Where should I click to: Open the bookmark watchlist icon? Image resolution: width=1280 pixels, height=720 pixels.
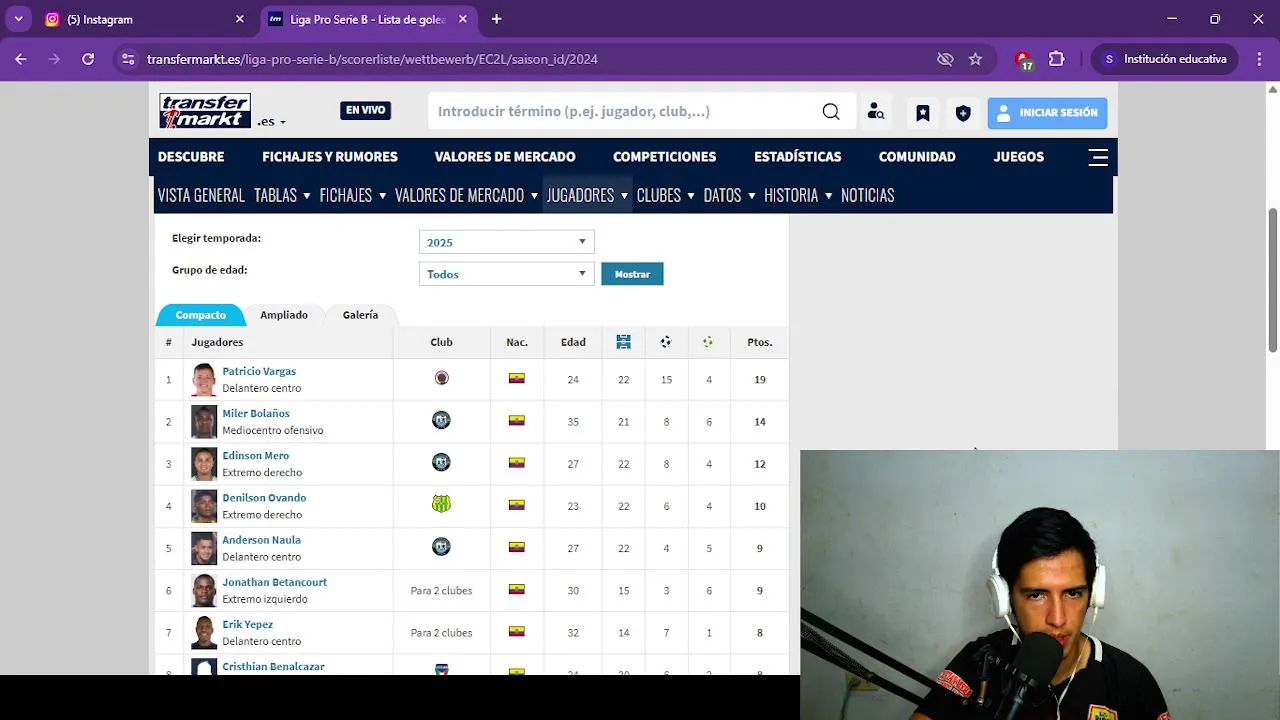click(923, 113)
